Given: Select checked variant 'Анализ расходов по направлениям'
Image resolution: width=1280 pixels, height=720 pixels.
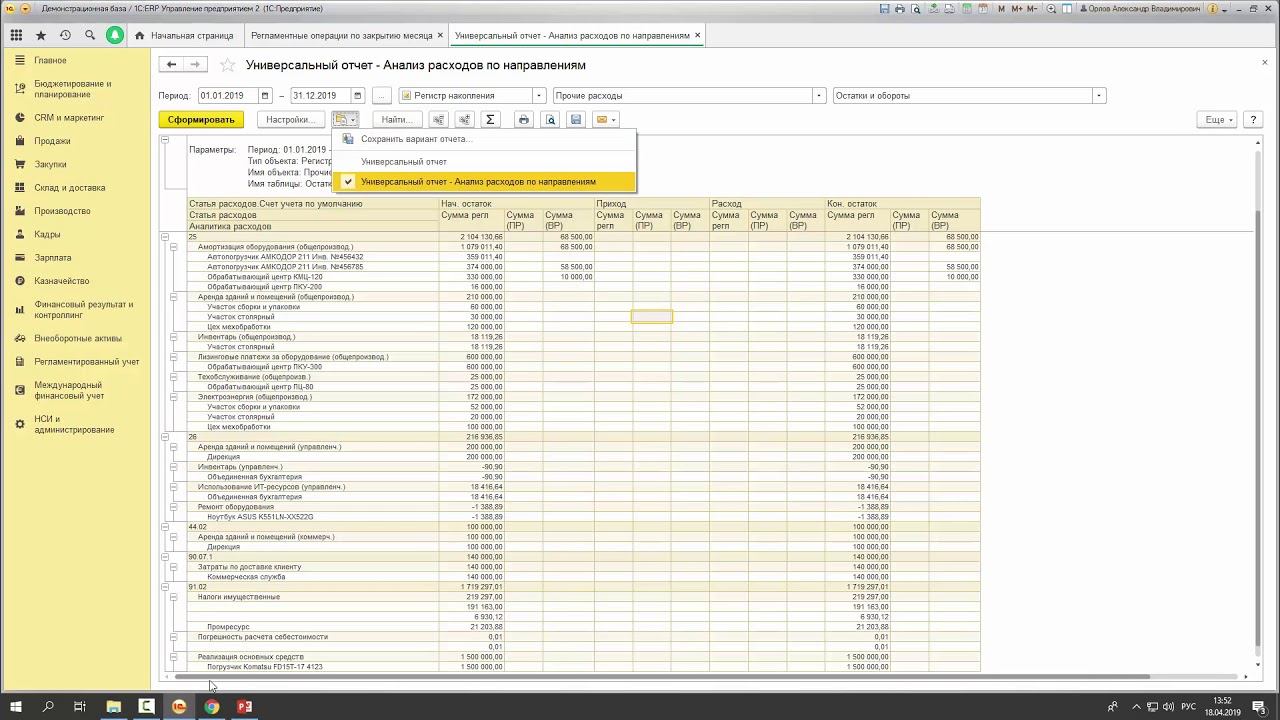Looking at the screenshot, I should (478, 182).
